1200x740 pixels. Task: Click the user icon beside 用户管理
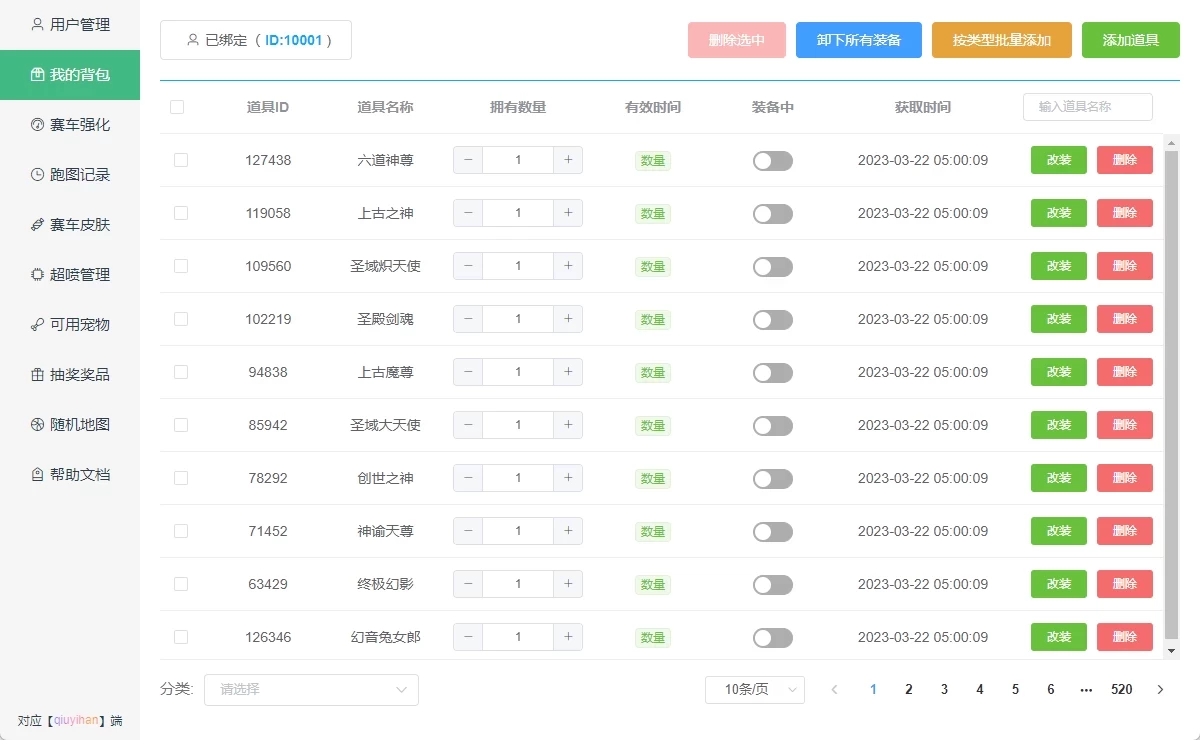pyautogui.click(x=37, y=24)
